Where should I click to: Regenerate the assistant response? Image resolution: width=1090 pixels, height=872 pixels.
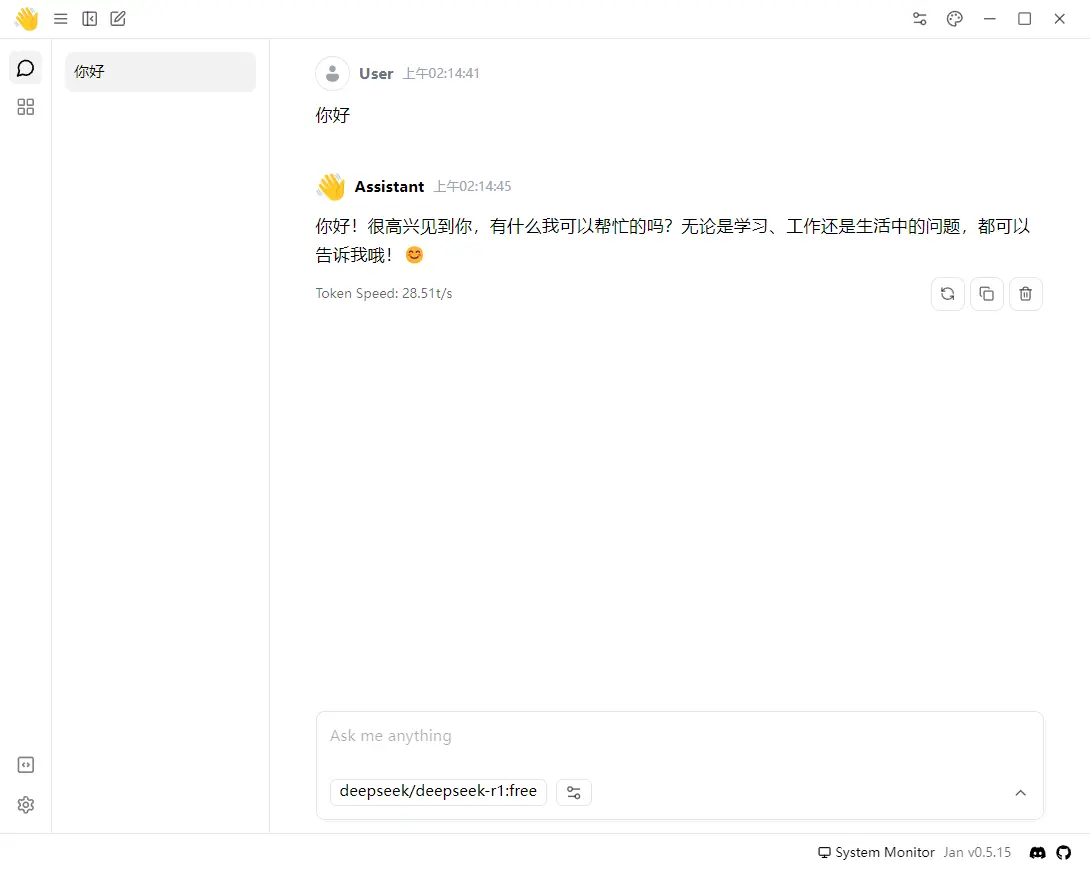(948, 294)
